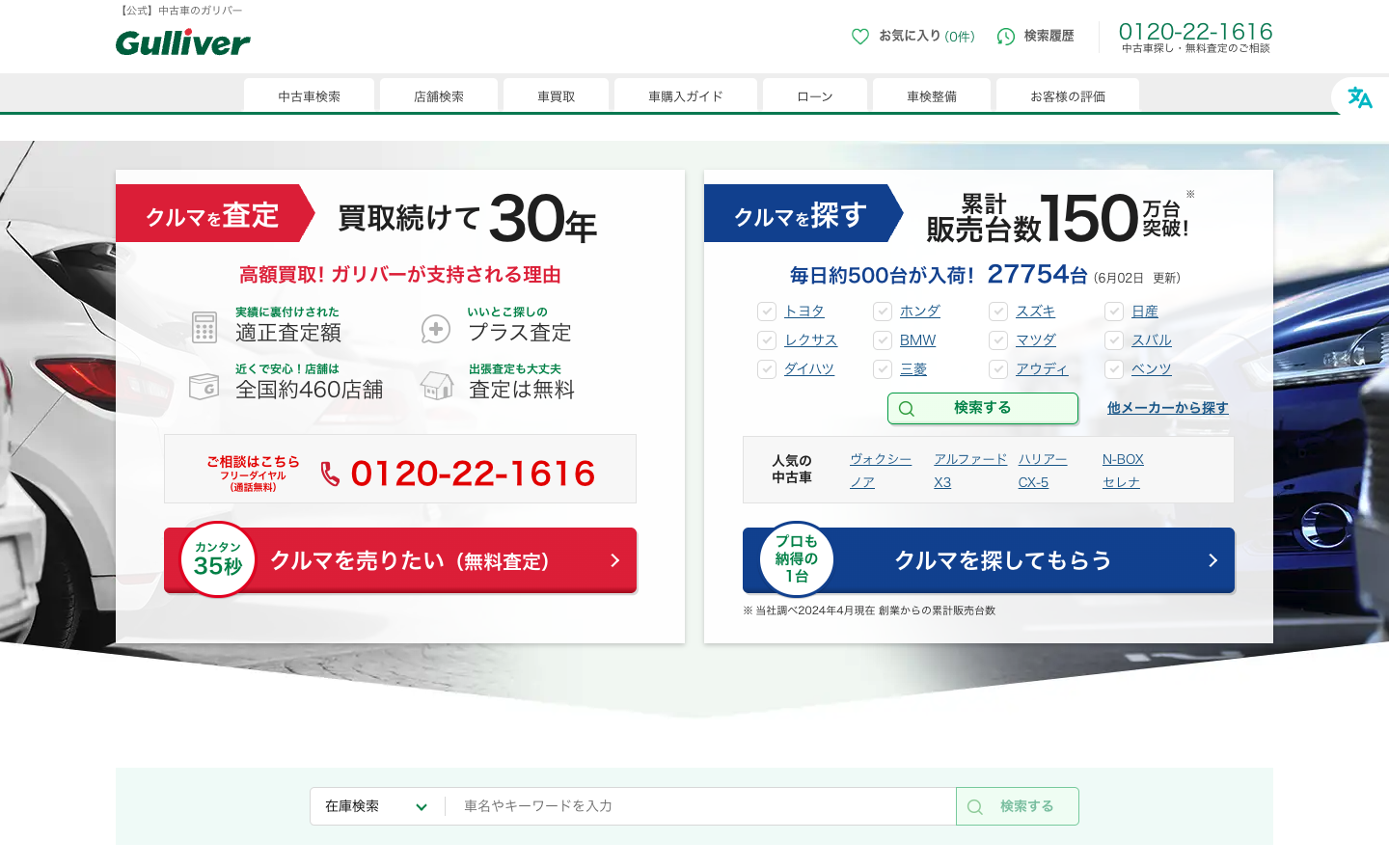Open ヴォクシー popular car link

pos(881,459)
